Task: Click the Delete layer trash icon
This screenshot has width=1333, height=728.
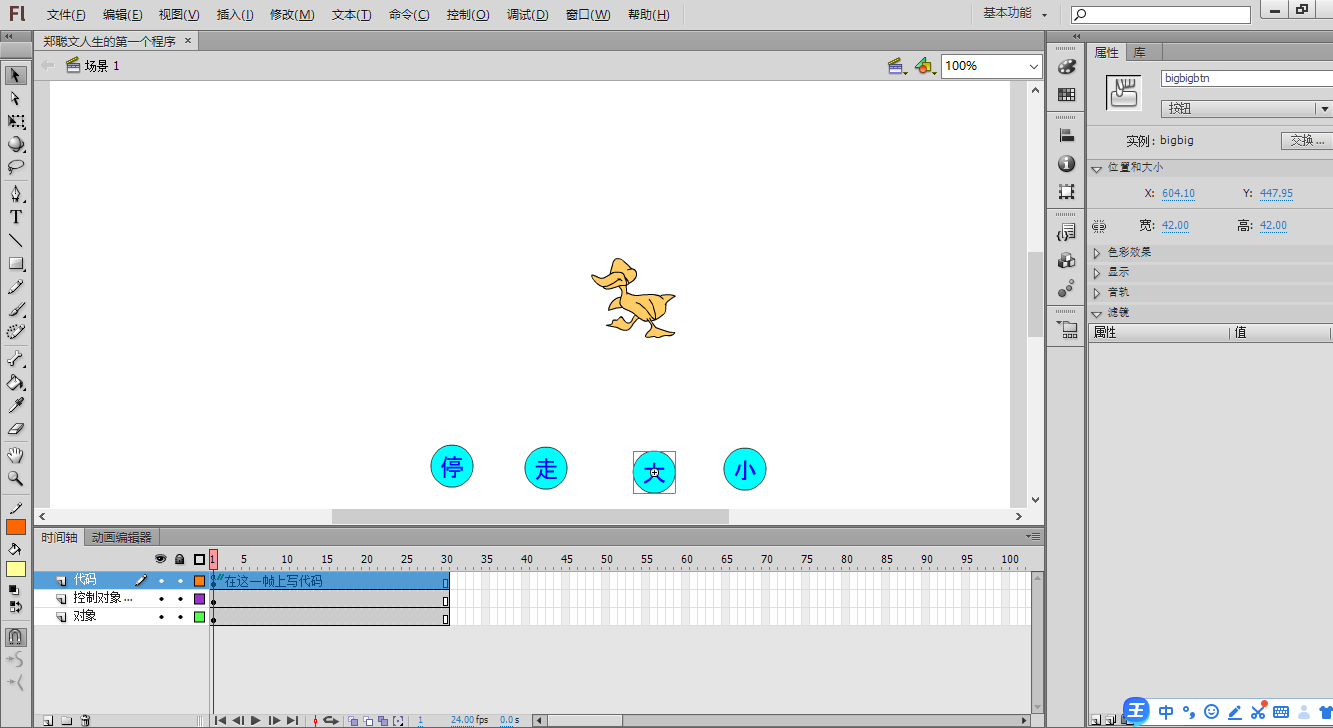Action: pos(85,720)
